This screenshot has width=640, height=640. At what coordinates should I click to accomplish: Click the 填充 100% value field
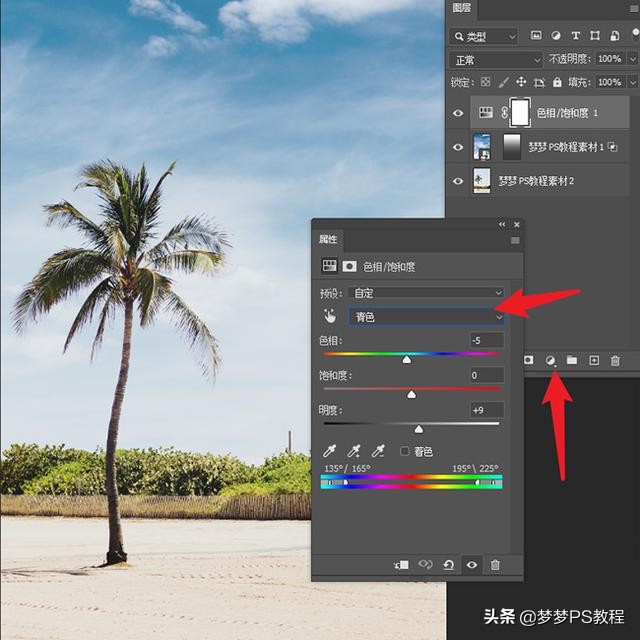click(611, 82)
